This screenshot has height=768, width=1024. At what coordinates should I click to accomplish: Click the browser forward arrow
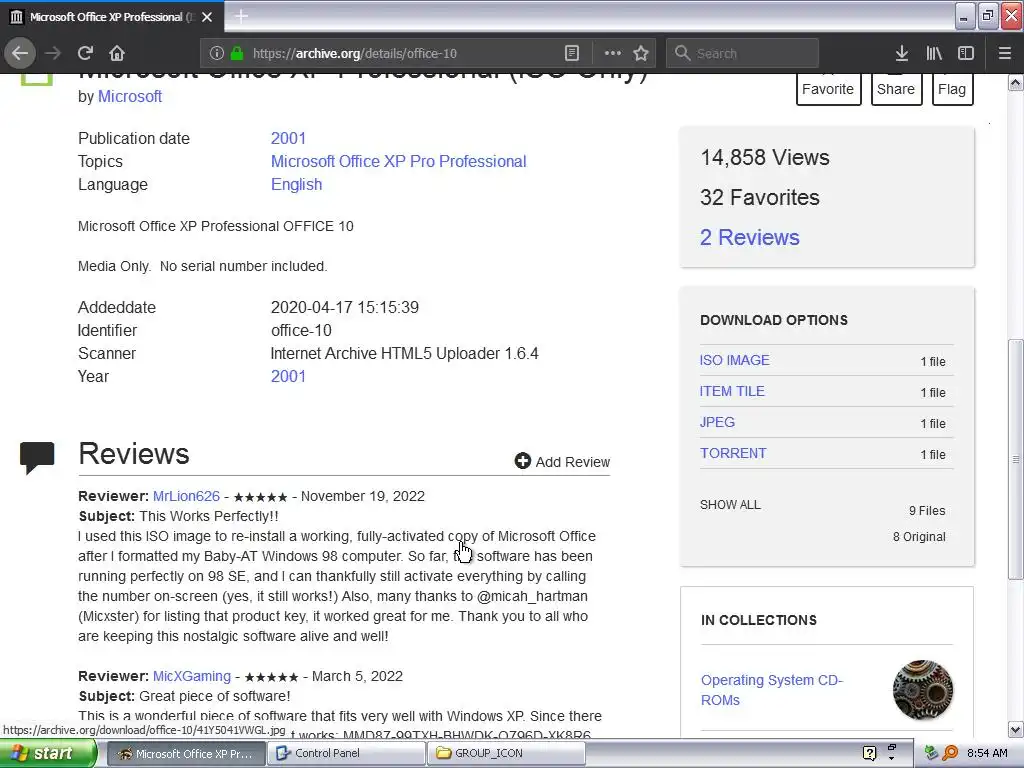point(53,53)
